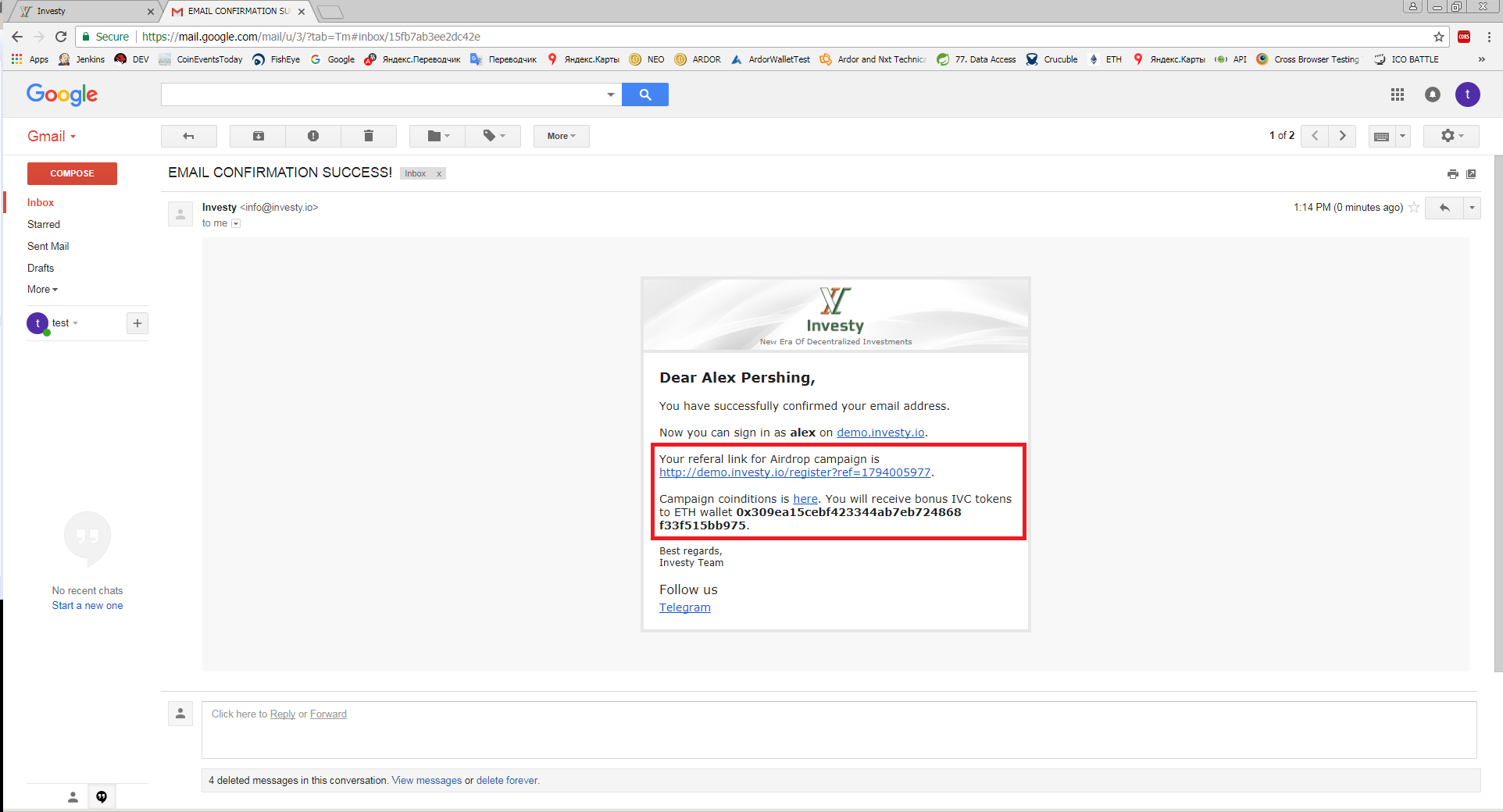Click the COMPOSE button
This screenshot has height=812, width=1503.
72,173
